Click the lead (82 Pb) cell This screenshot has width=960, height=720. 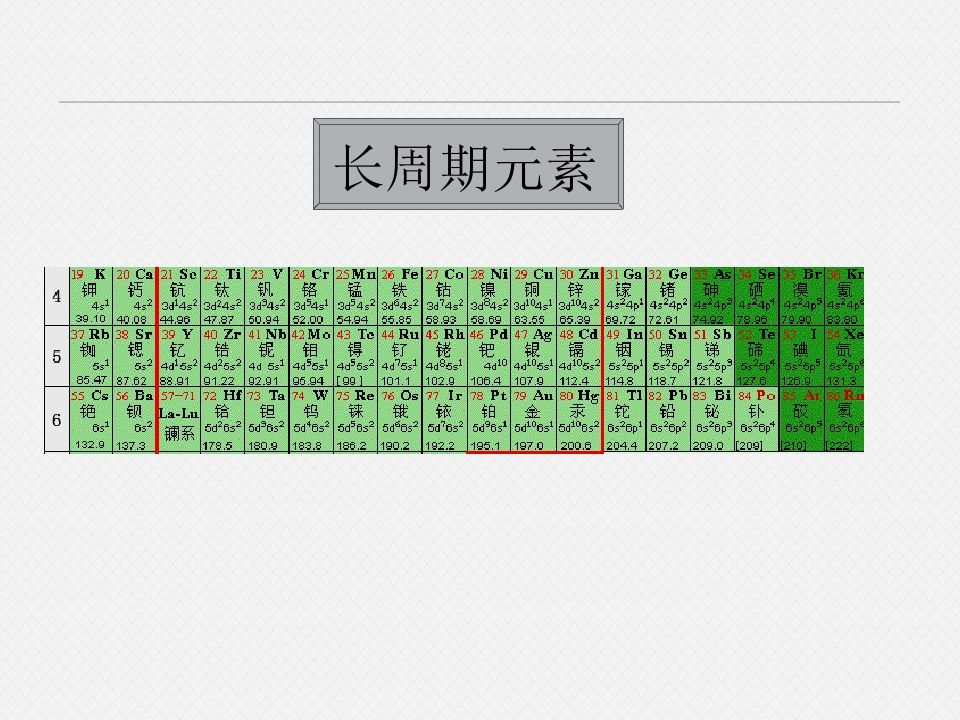click(x=669, y=420)
